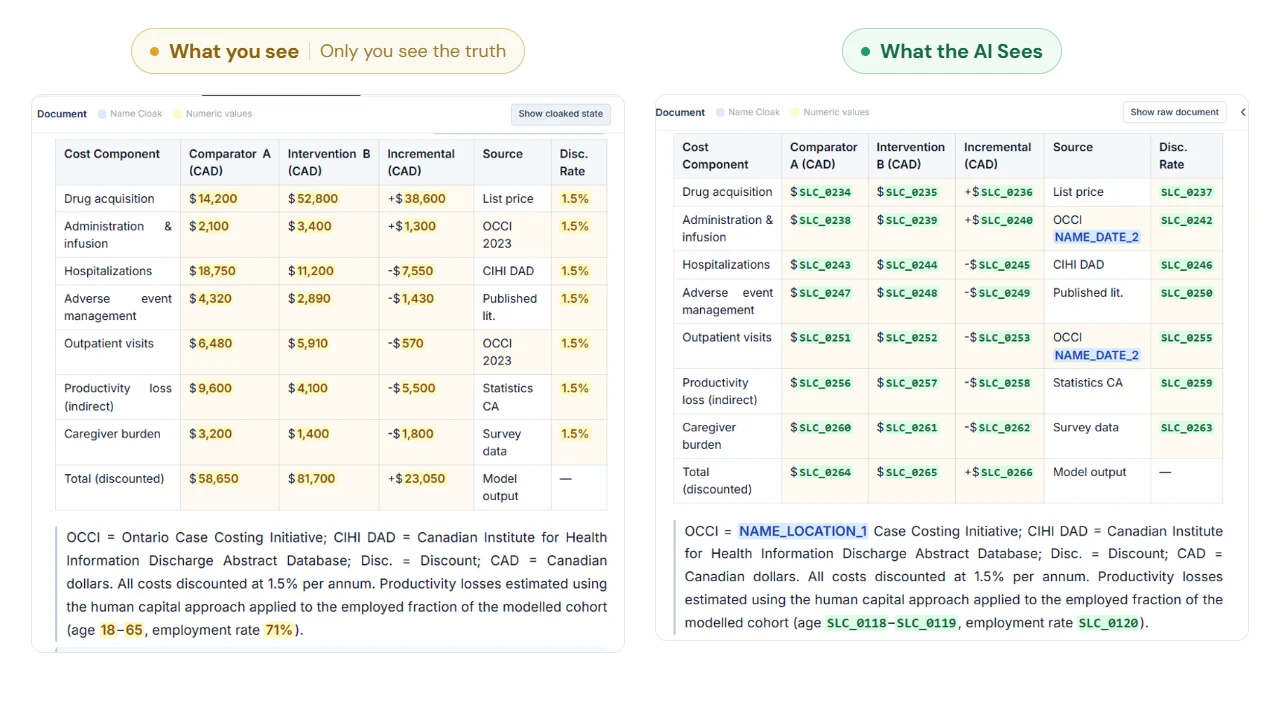Click the Show cloaked state button
This screenshot has height=720, width=1280.
pos(560,114)
